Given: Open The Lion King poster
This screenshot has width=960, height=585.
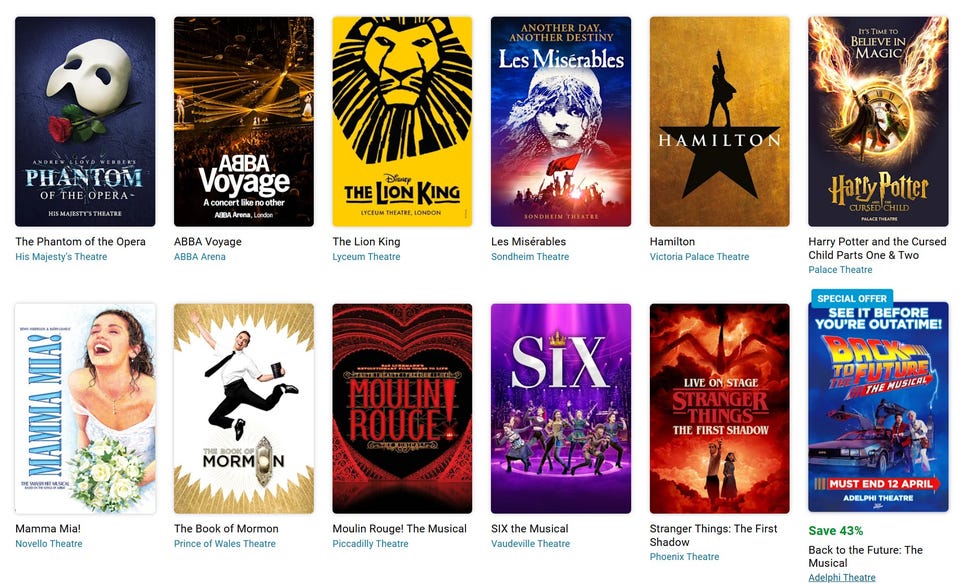Looking at the screenshot, I should pos(402,122).
